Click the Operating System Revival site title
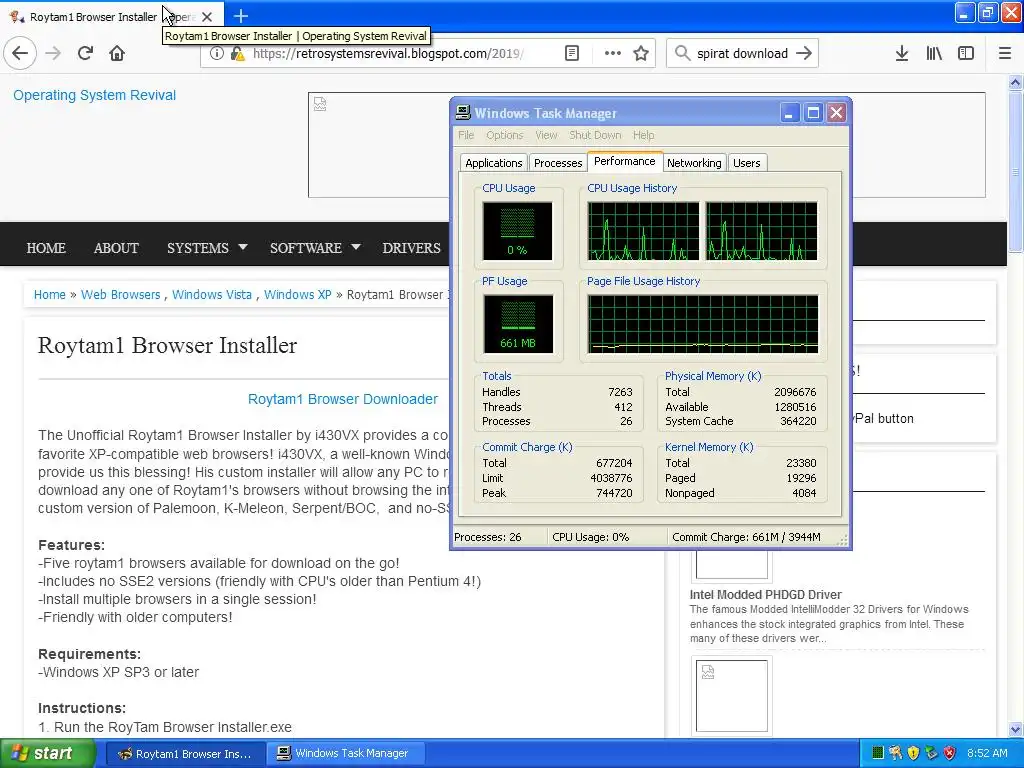This screenshot has height=768, width=1024. pyautogui.click(x=95, y=95)
